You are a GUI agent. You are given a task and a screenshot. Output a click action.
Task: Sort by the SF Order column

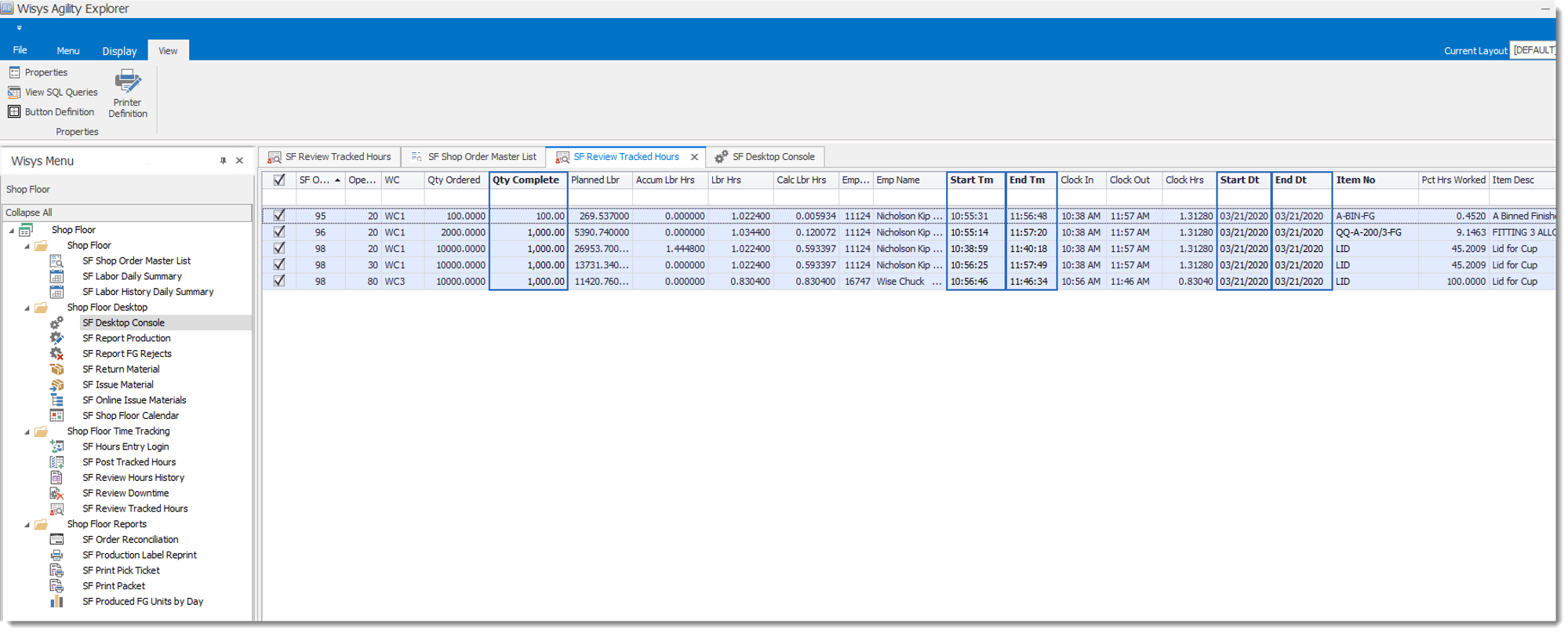319,180
